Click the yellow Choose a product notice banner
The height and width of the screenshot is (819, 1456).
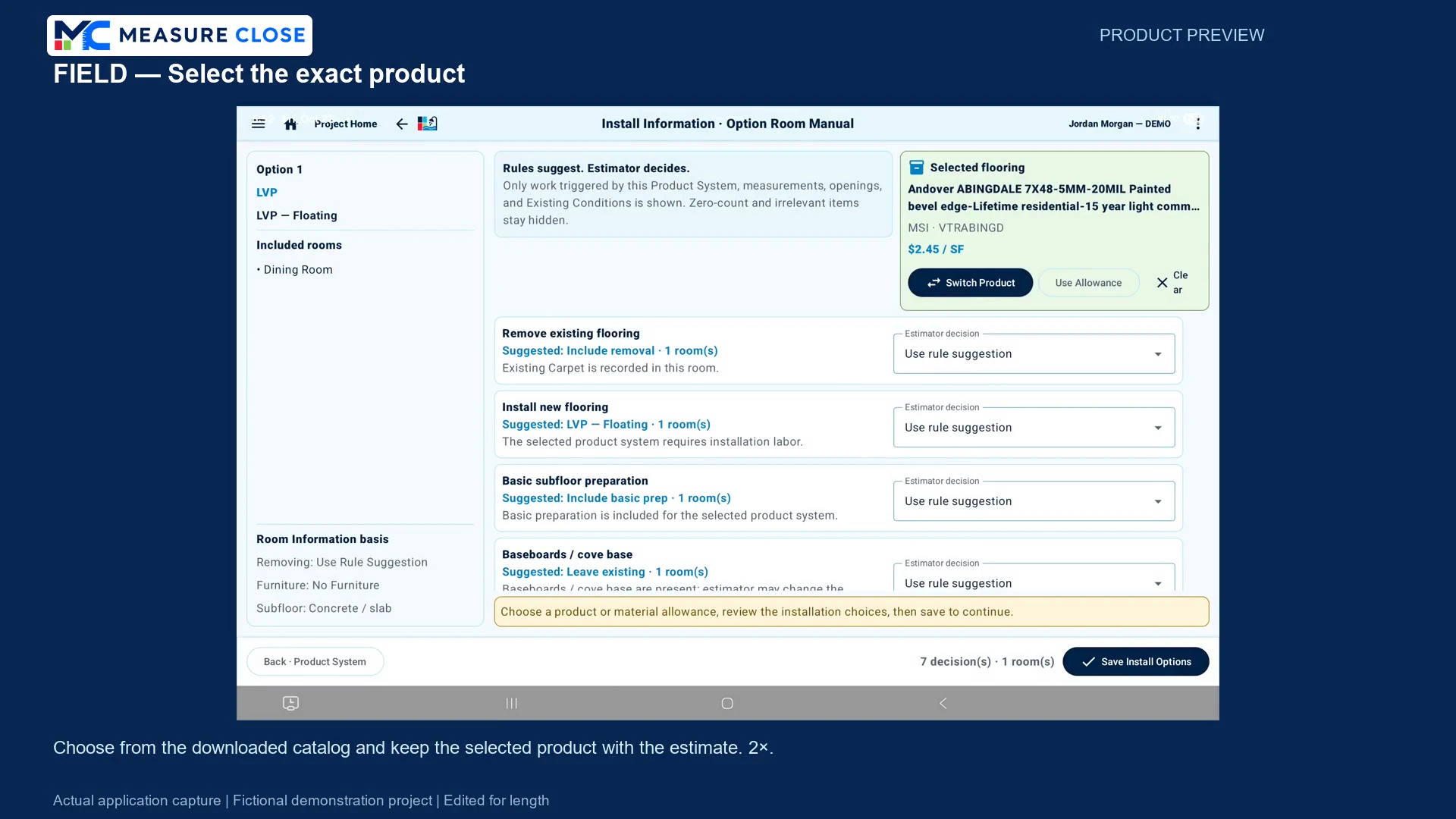[x=852, y=612]
